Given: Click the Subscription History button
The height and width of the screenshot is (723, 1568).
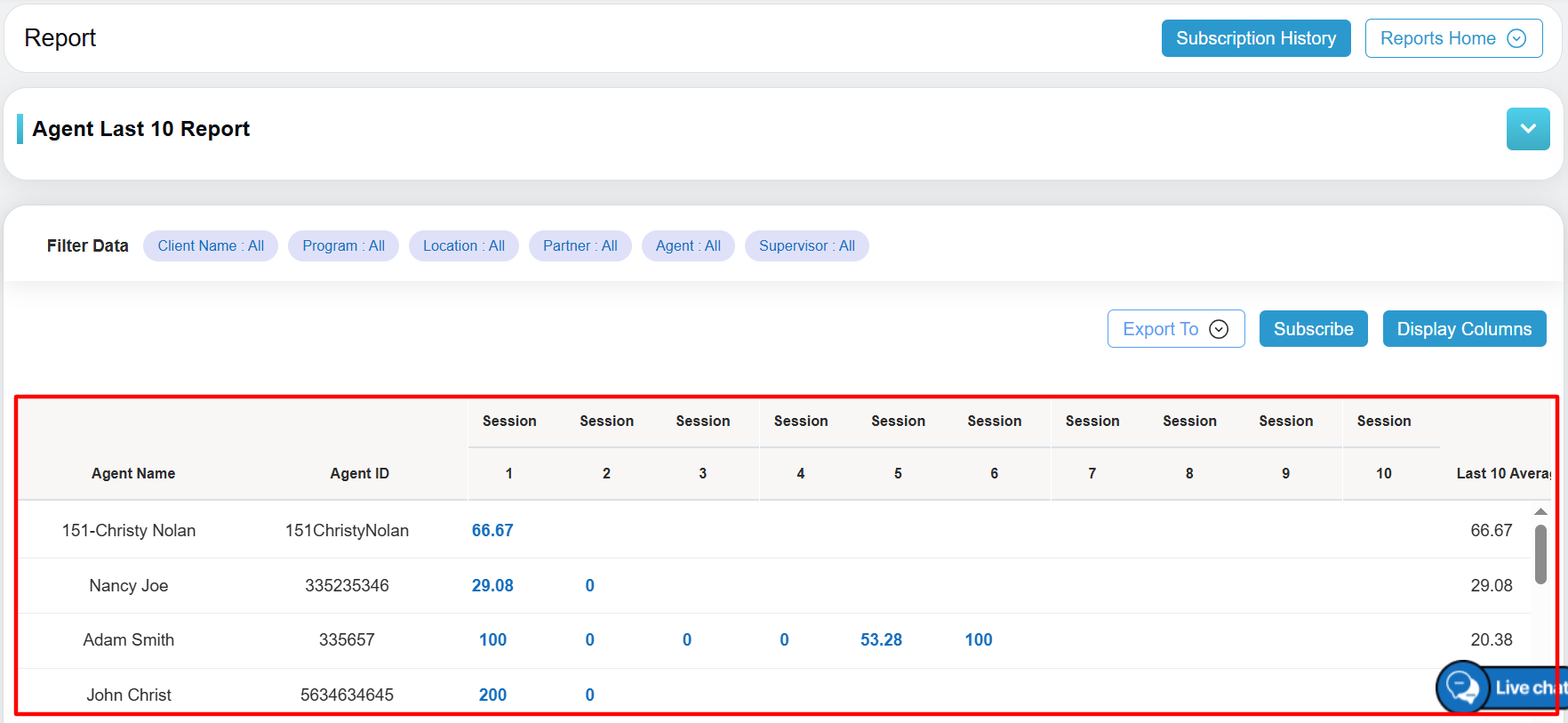Looking at the screenshot, I should click(1255, 38).
